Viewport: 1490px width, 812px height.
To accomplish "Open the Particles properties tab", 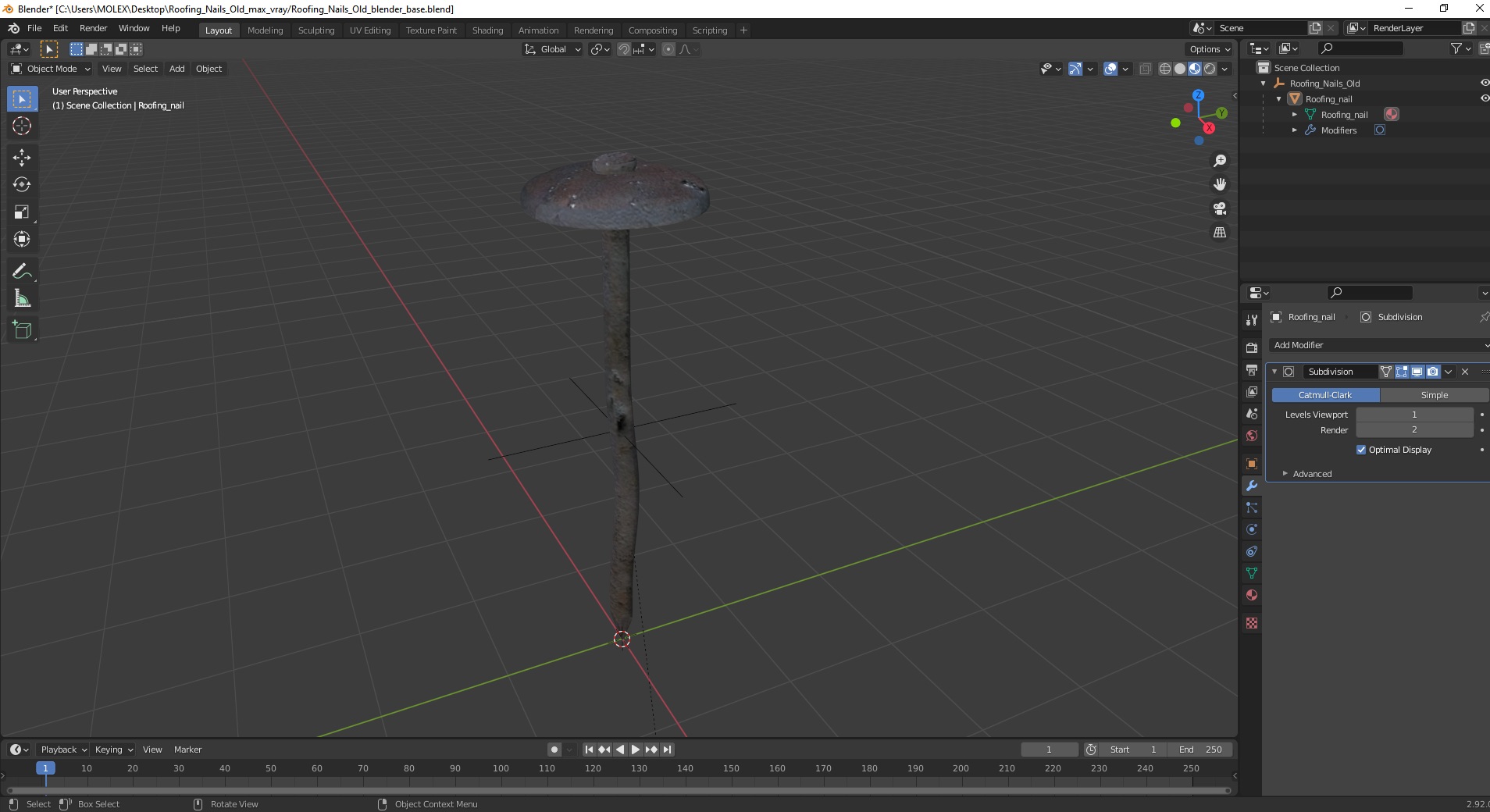I will coord(1252,507).
